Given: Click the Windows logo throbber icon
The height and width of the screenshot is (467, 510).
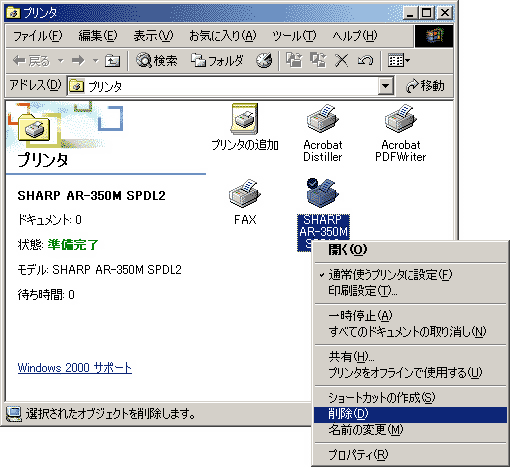Looking at the screenshot, I should coord(434,36).
